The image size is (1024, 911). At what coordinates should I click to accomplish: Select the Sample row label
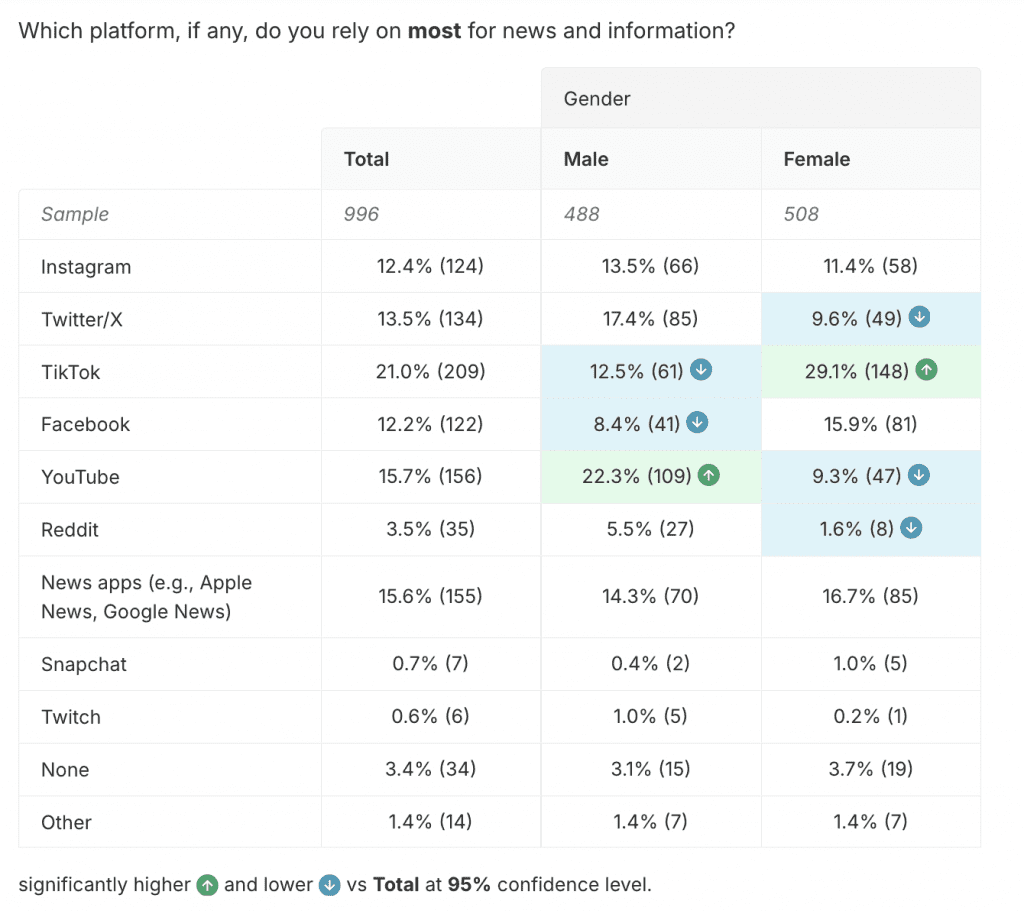[75, 214]
